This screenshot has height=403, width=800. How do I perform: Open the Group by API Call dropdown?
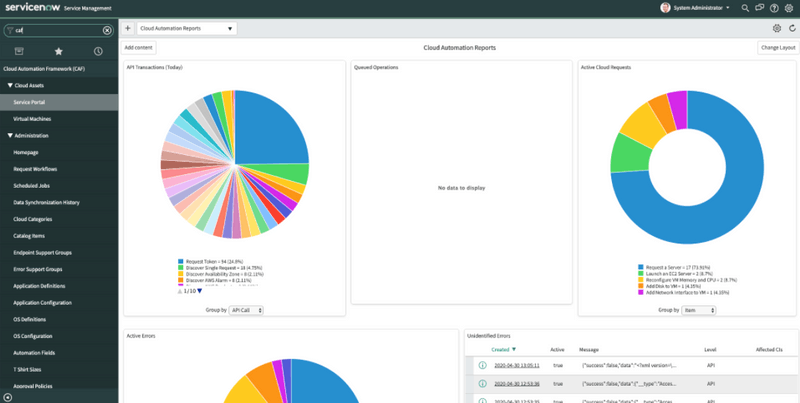(x=247, y=311)
